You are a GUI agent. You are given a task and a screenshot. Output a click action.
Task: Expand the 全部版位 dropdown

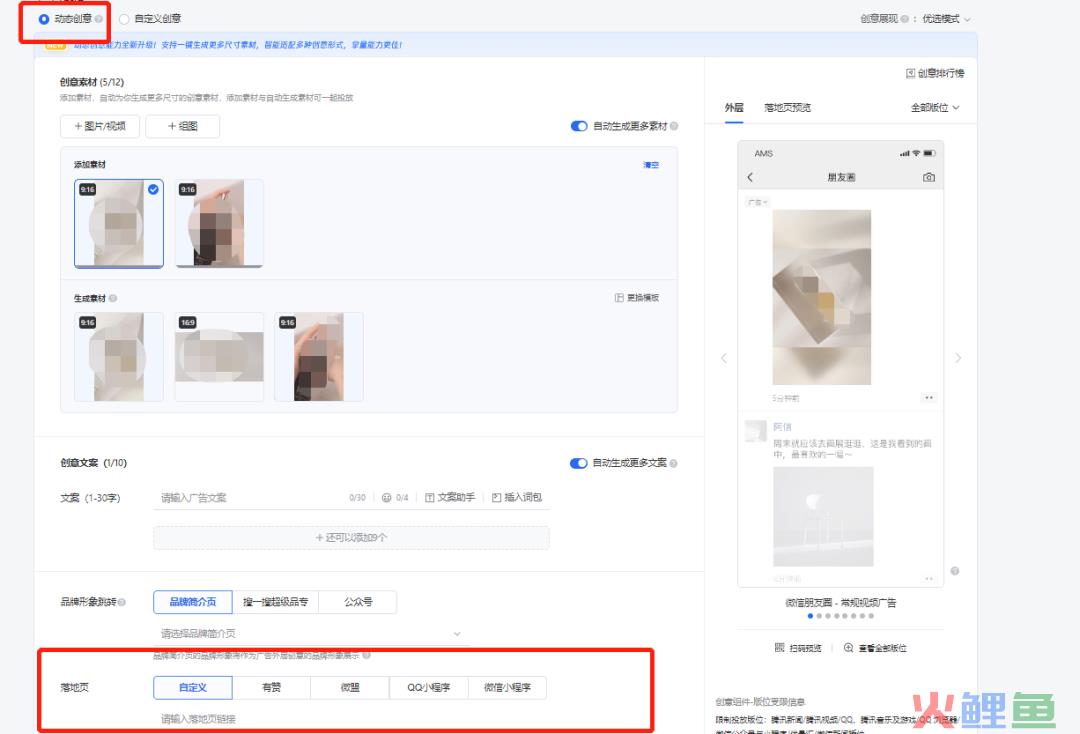coord(935,107)
